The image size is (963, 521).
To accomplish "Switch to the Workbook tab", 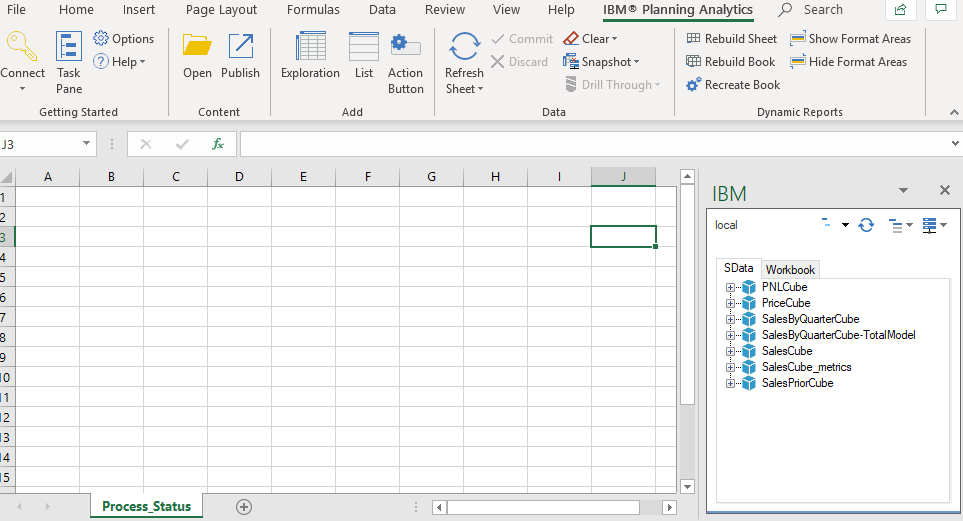I will 790,270.
